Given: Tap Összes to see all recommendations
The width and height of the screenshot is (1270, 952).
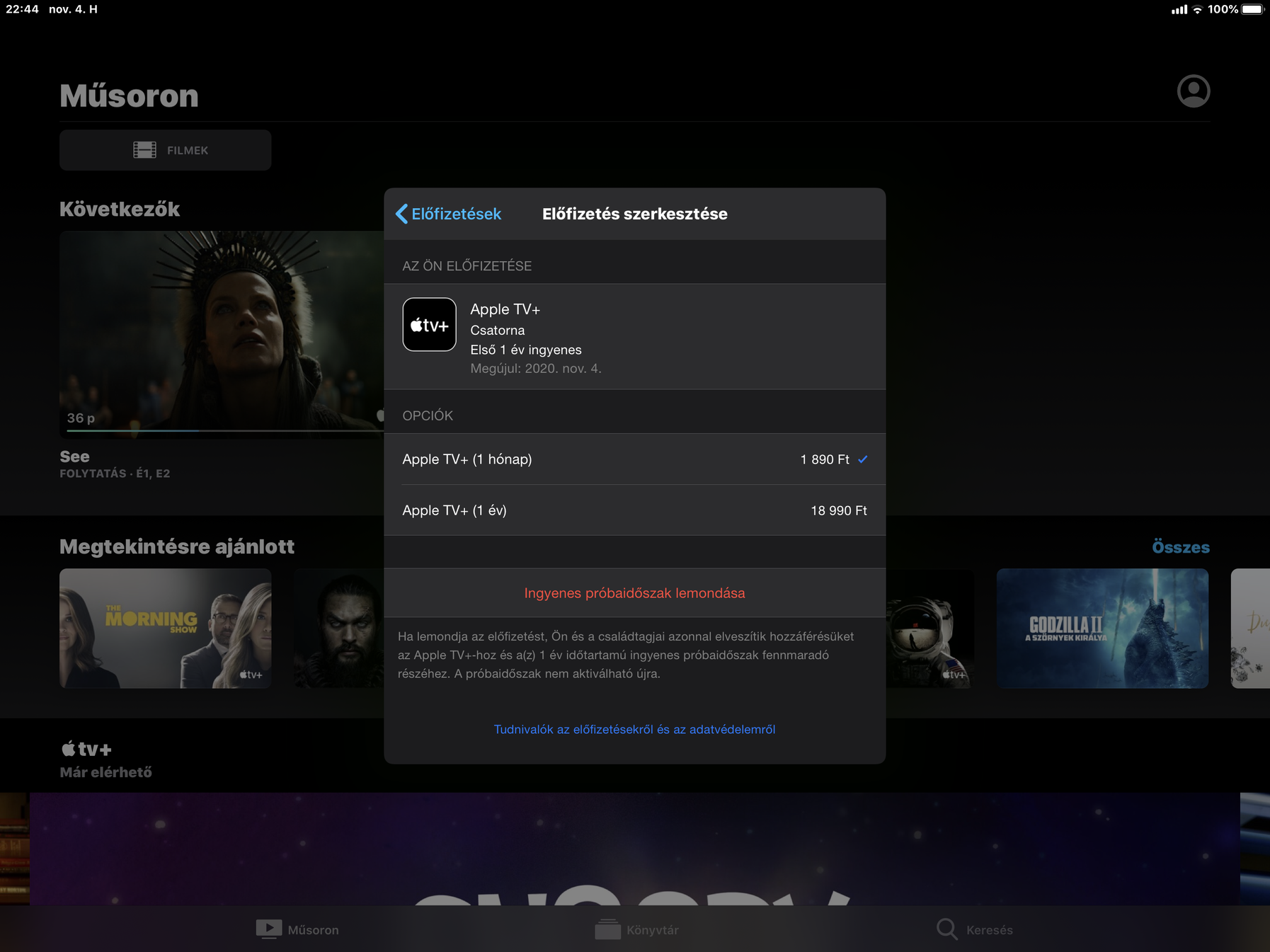Looking at the screenshot, I should 1180,547.
